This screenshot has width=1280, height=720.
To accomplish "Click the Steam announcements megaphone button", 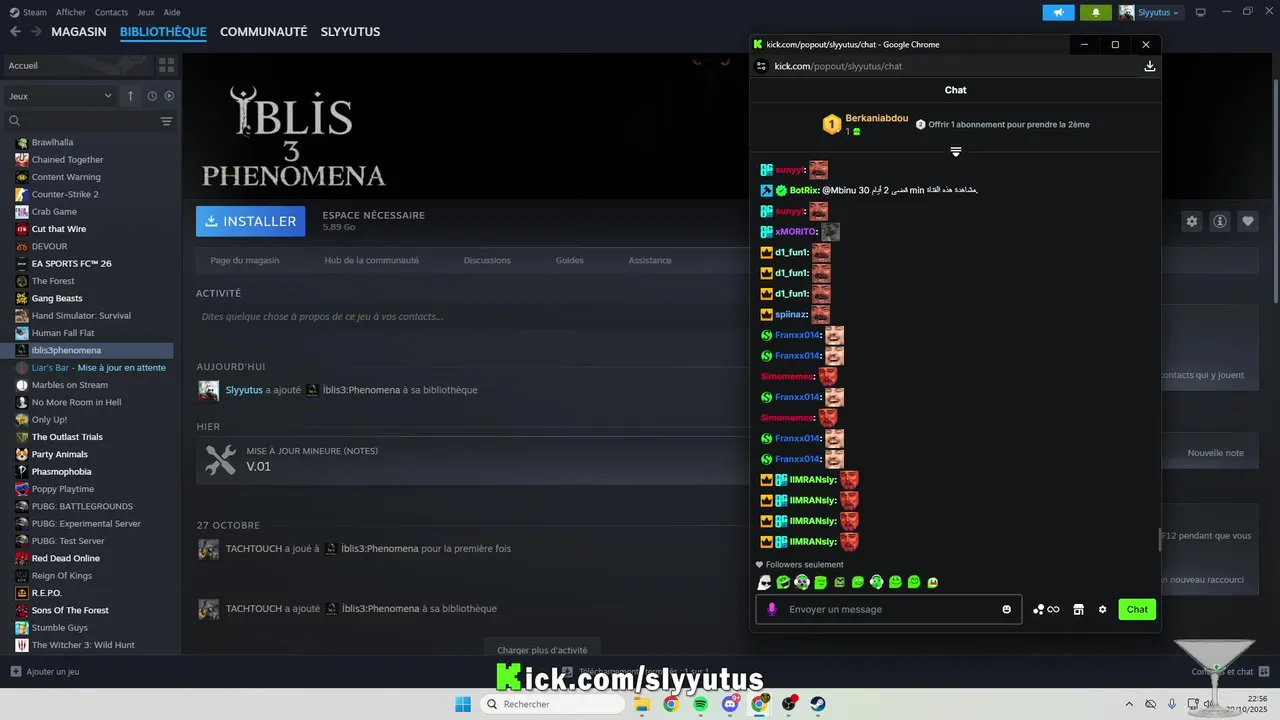I will [1058, 12].
